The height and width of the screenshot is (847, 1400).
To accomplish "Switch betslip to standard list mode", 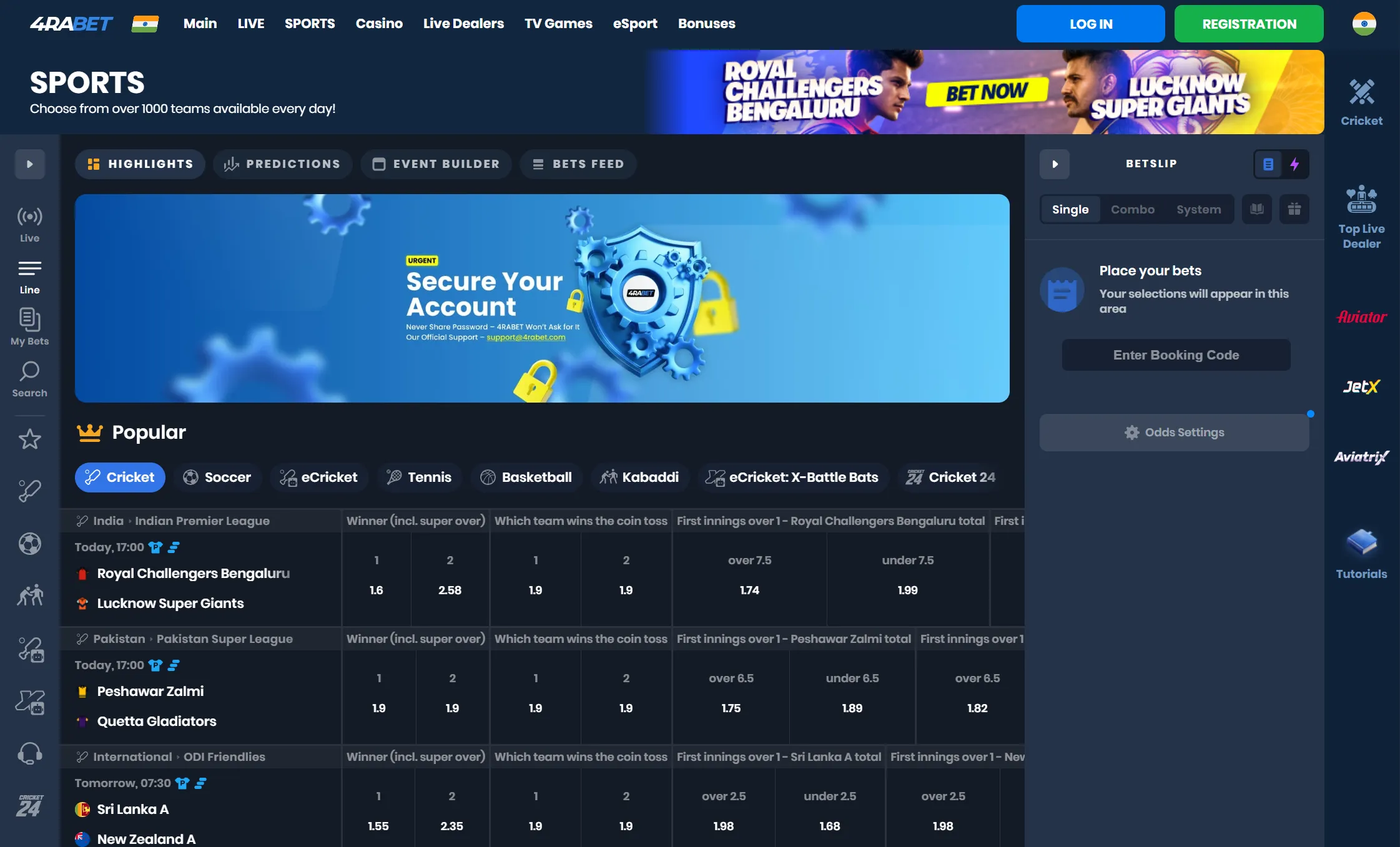I will (x=1268, y=164).
